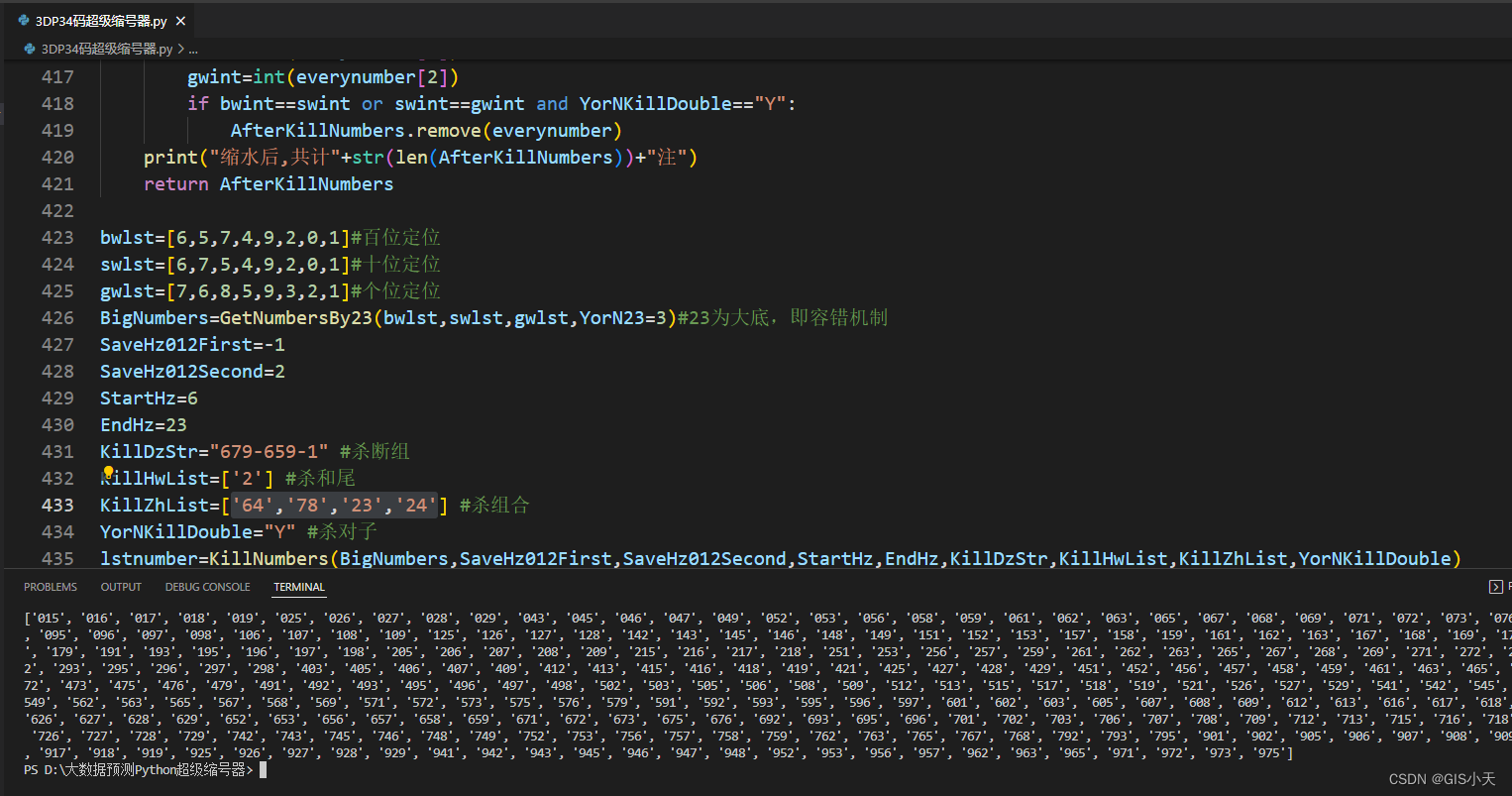Click the terminal shell icon at panel right
This screenshot has height=796, width=1512.
[x=1496, y=587]
